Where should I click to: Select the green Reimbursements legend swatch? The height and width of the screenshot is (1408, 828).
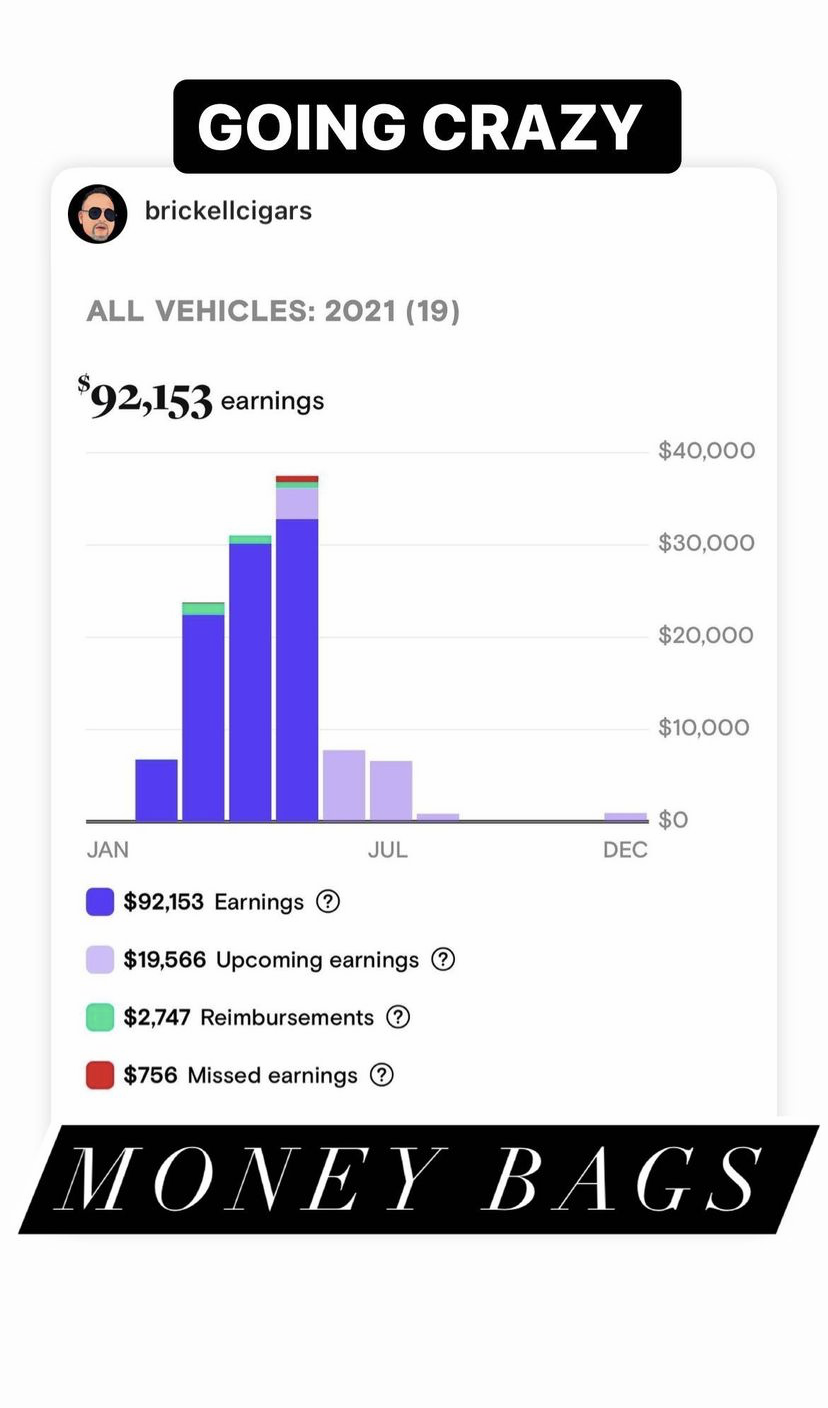pos(100,1018)
